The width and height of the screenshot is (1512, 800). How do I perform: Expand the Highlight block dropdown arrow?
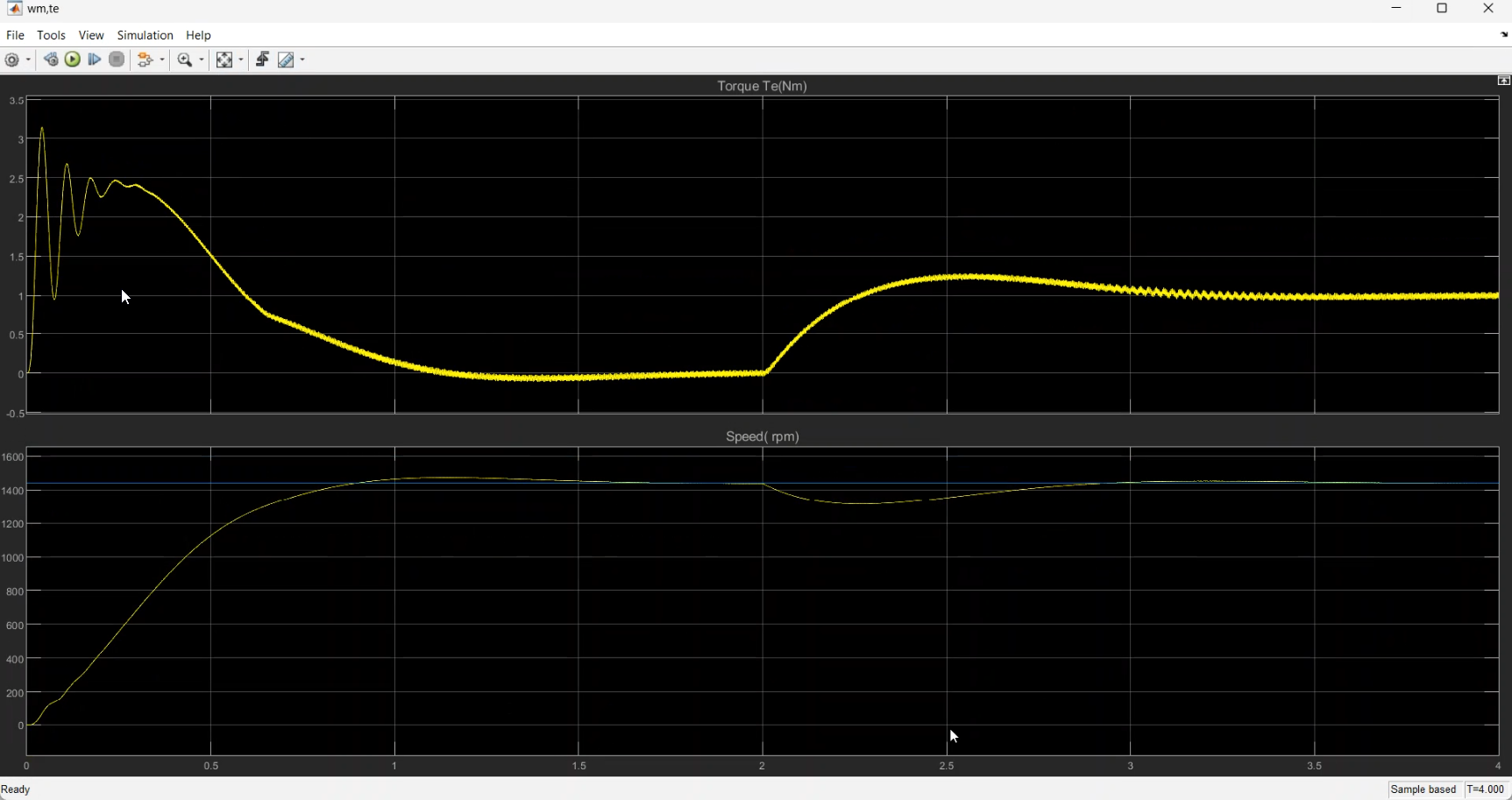click(x=163, y=60)
